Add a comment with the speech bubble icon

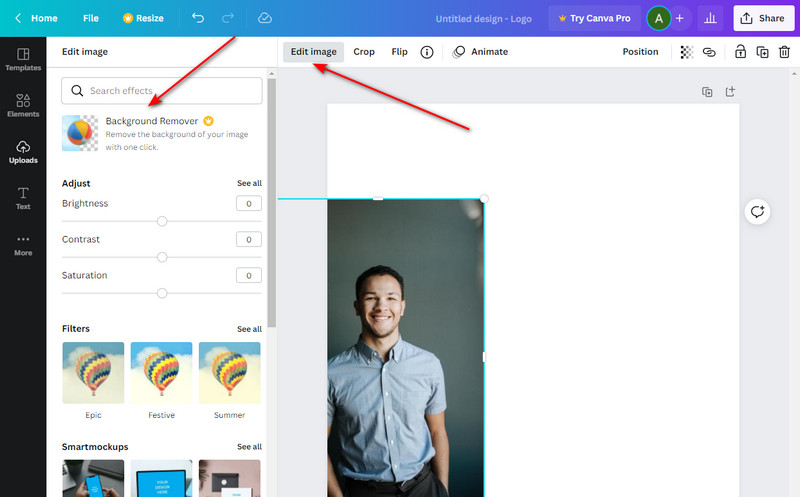click(x=757, y=211)
